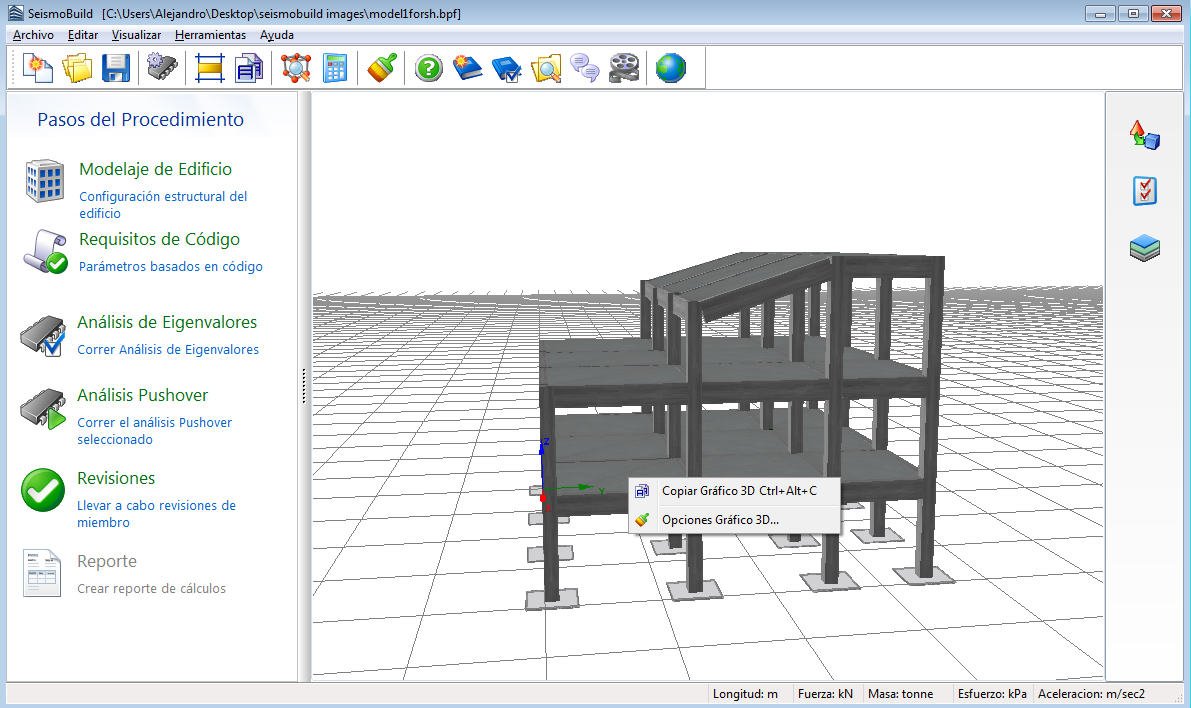Click the checklist icon in the right panel
Screen dimensions: 1191x708
coord(1145,191)
